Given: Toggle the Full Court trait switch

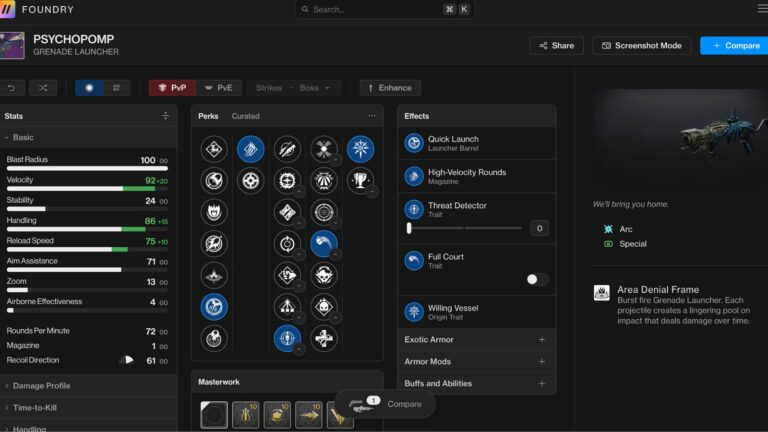Looking at the screenshot, I should 537,280.
